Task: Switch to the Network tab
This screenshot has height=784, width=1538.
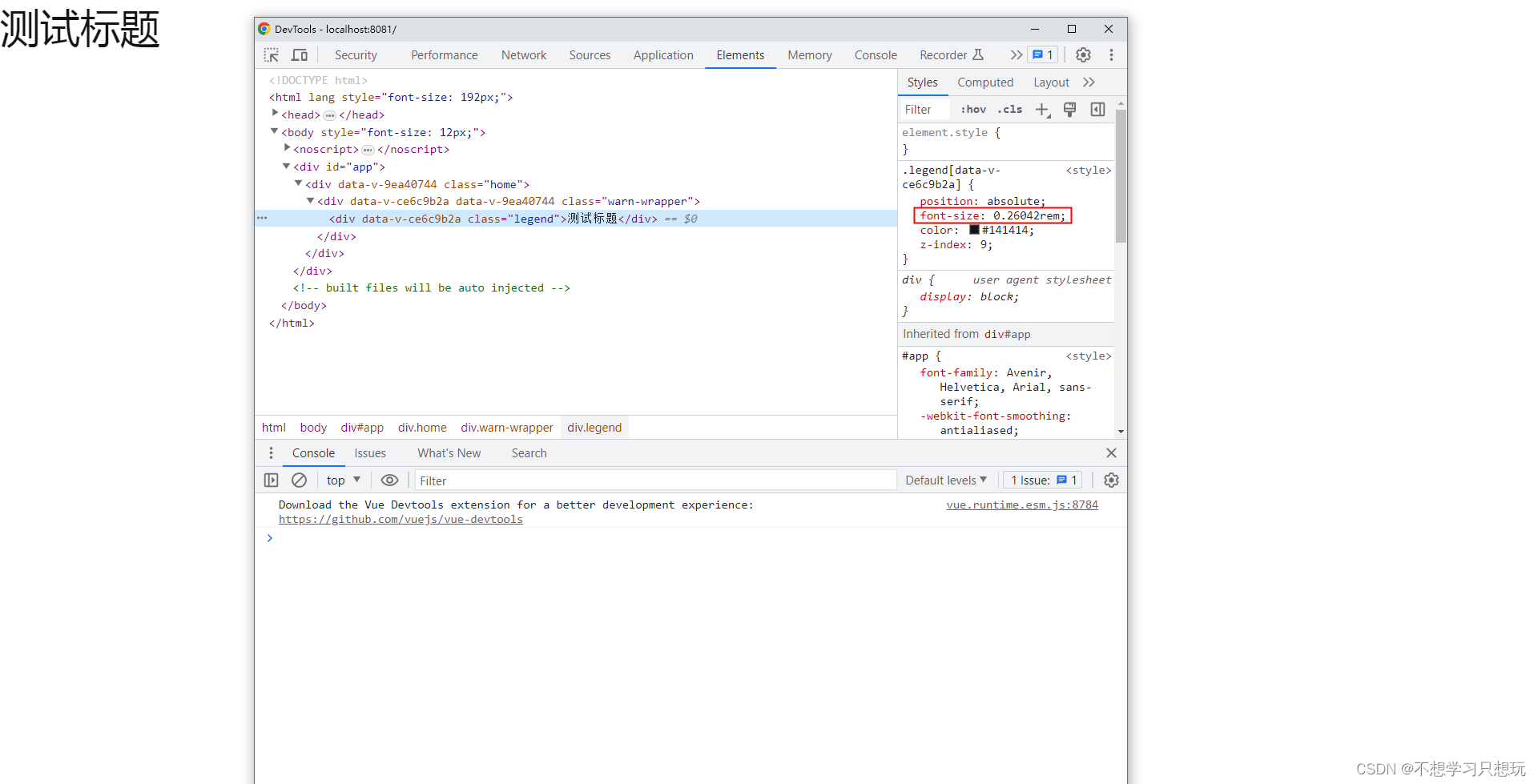Action: [x=524, y=55]
